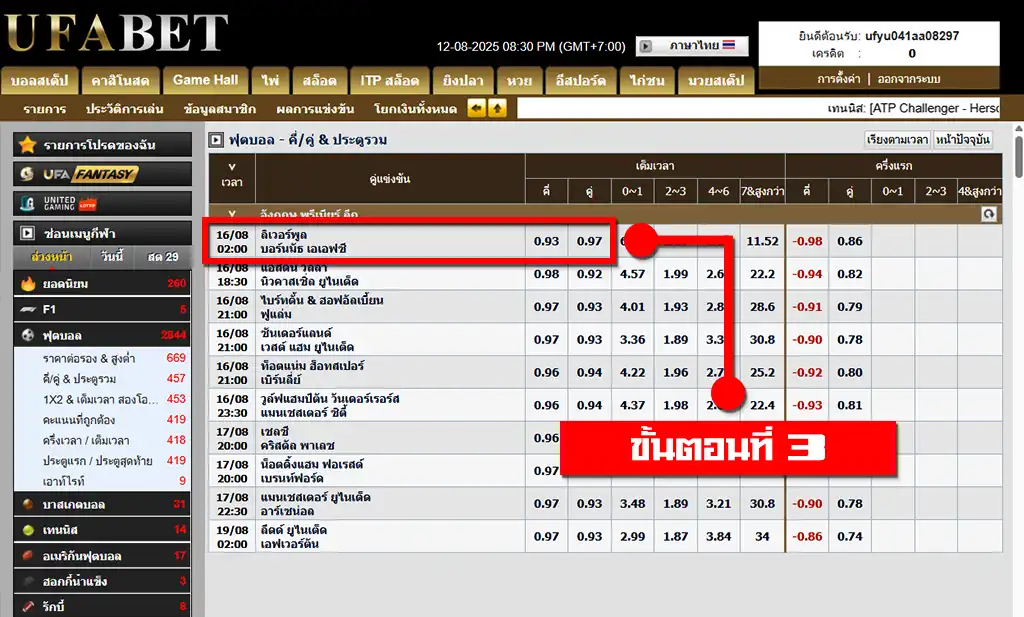Click the yellow left arrow icon

[477, 108]
